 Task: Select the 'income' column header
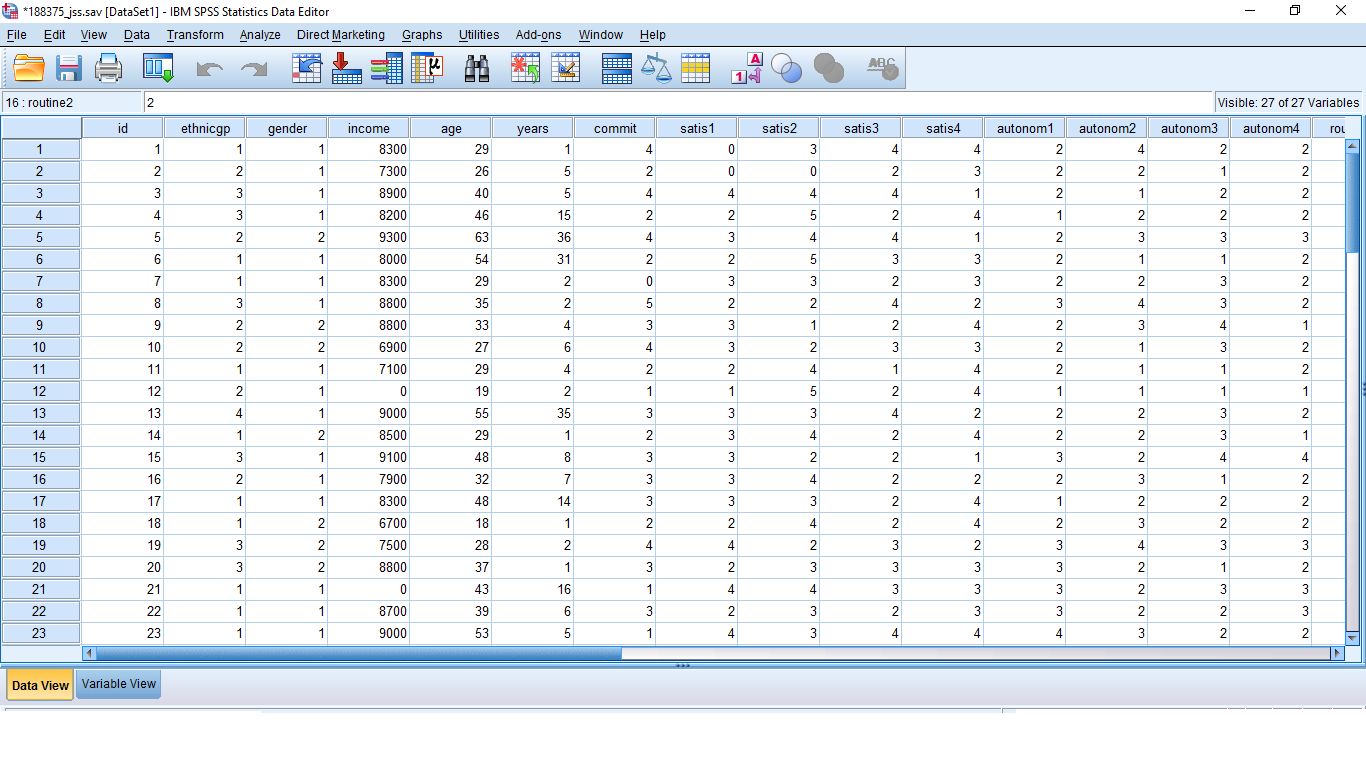[368, 128]
